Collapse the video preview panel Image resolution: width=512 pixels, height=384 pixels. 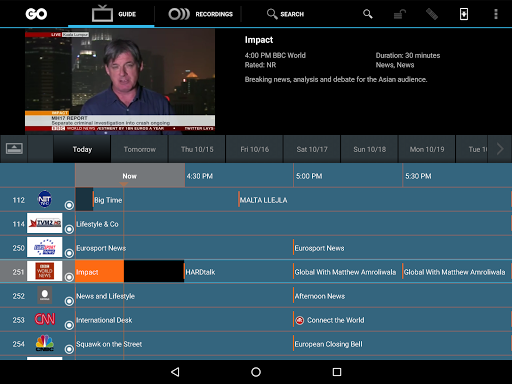(x=14, y=149)
